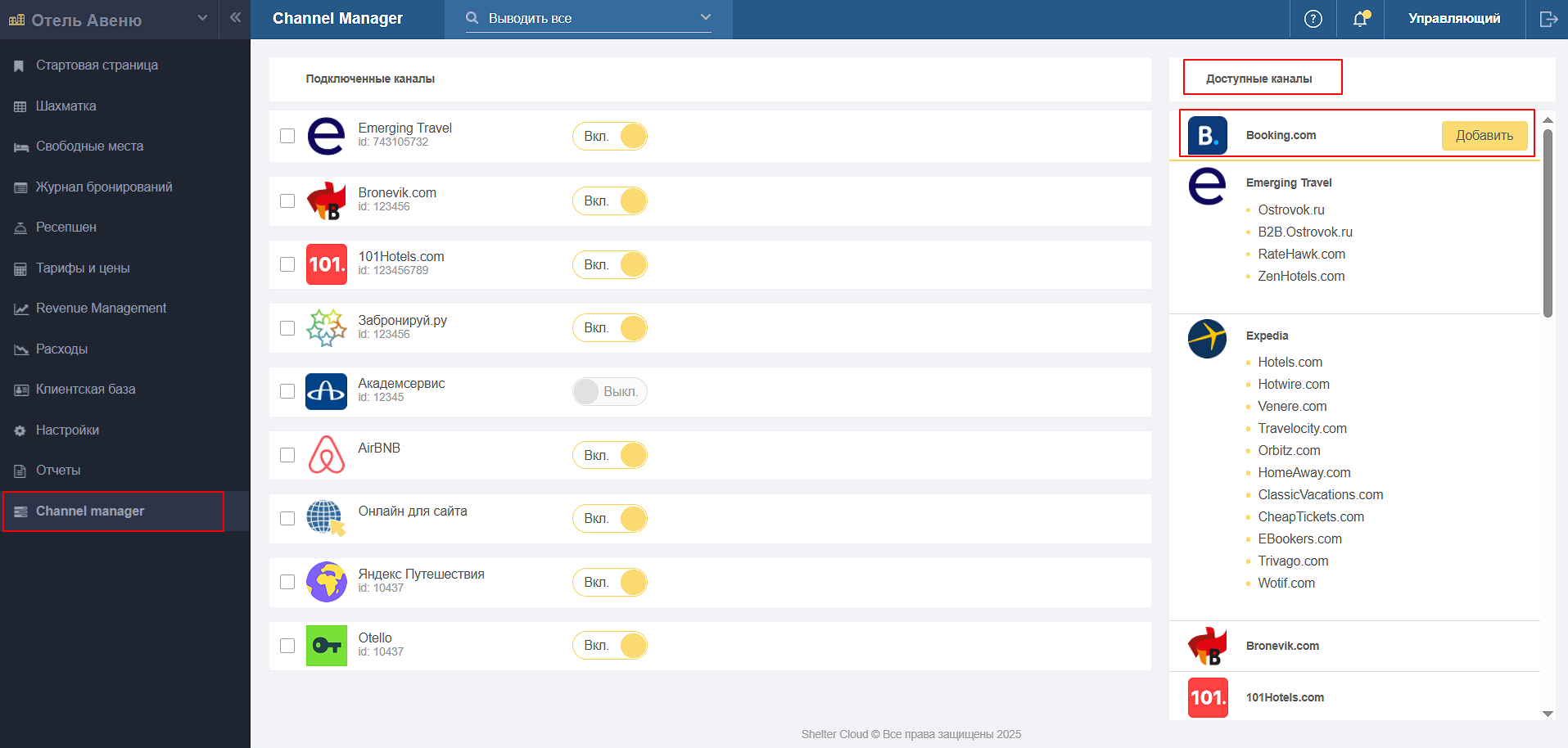Click the available channels scrollbar thumb

click(x=1548, y=223)
